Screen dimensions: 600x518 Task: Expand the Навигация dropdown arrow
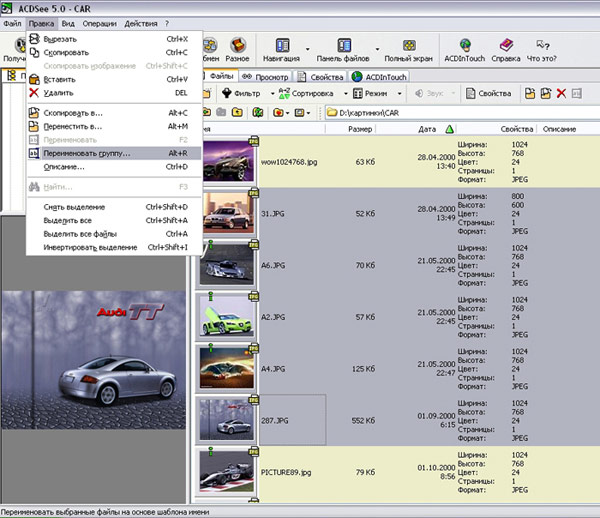click(x=307, y=49)
